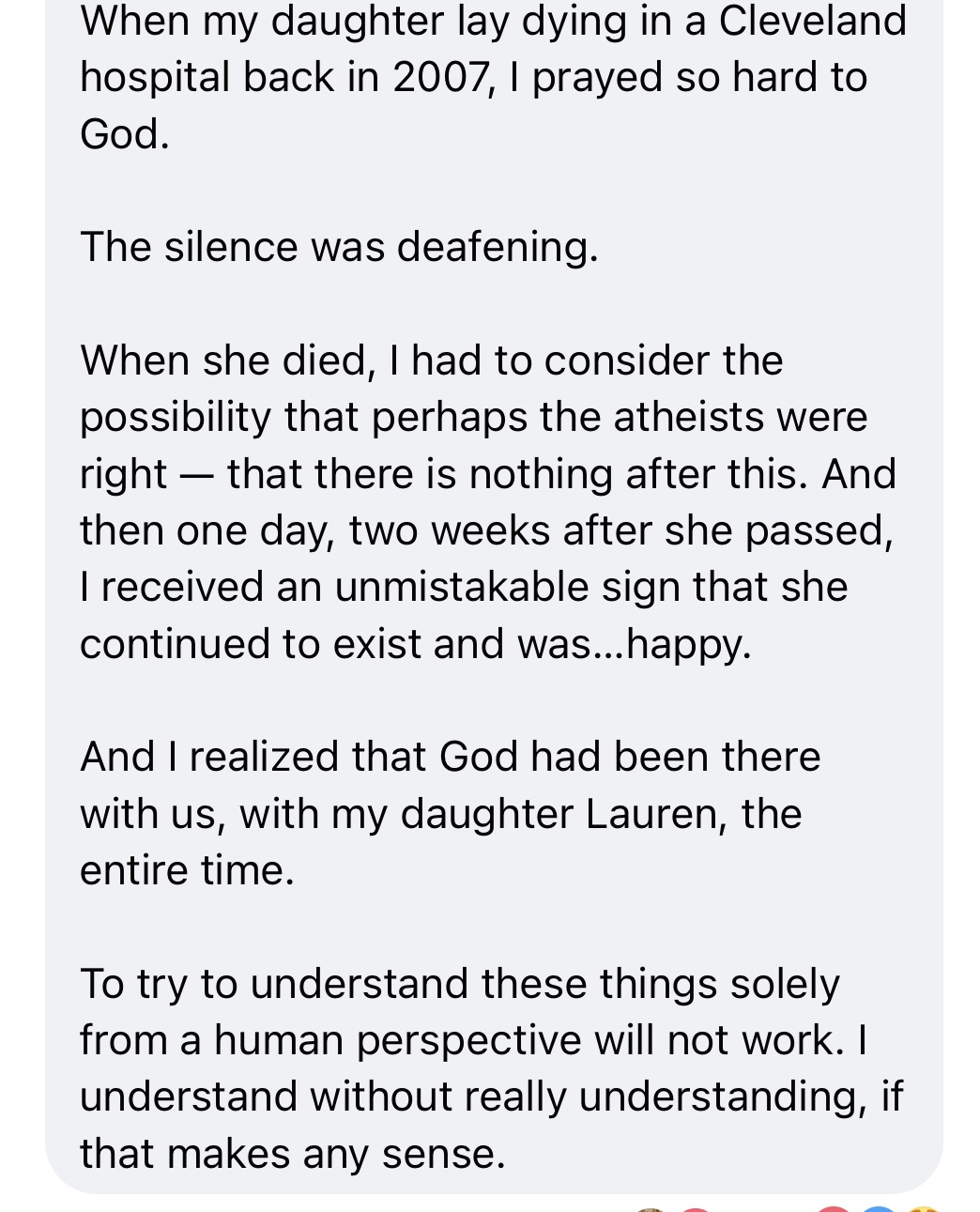Click the yellow emoji reaction icon
Viewport: 980px width, 1212px height.
coord(924,1209)
